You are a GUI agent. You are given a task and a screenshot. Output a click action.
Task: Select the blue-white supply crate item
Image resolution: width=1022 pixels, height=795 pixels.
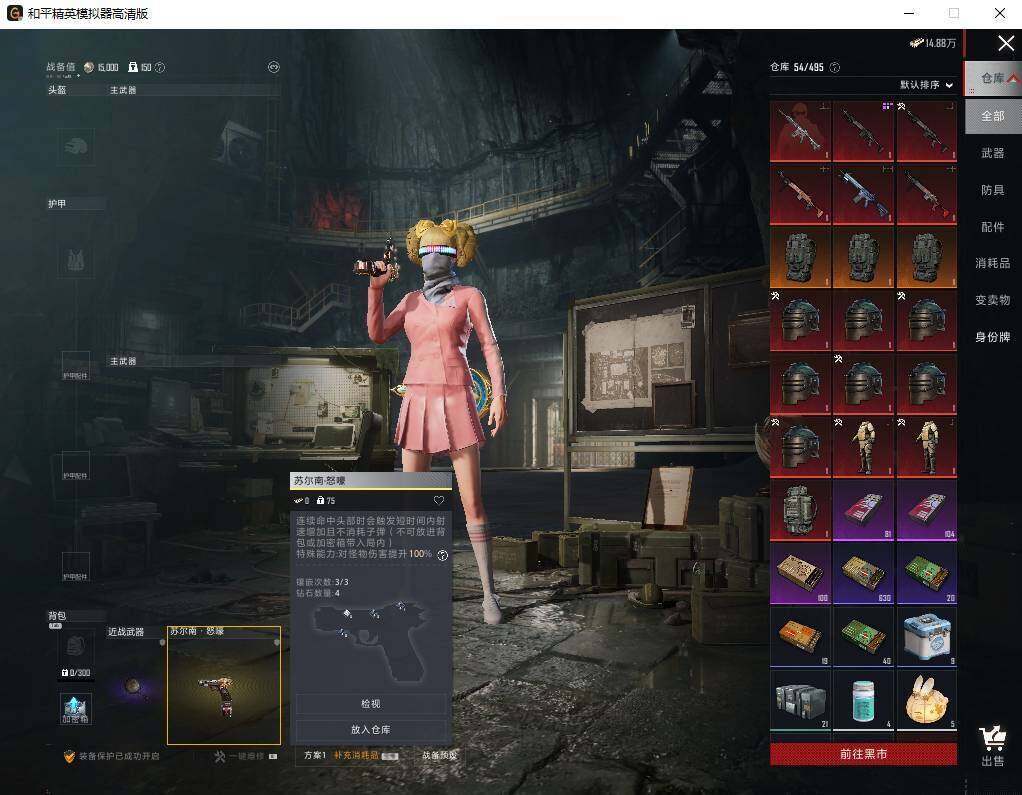tap(926, 637)
